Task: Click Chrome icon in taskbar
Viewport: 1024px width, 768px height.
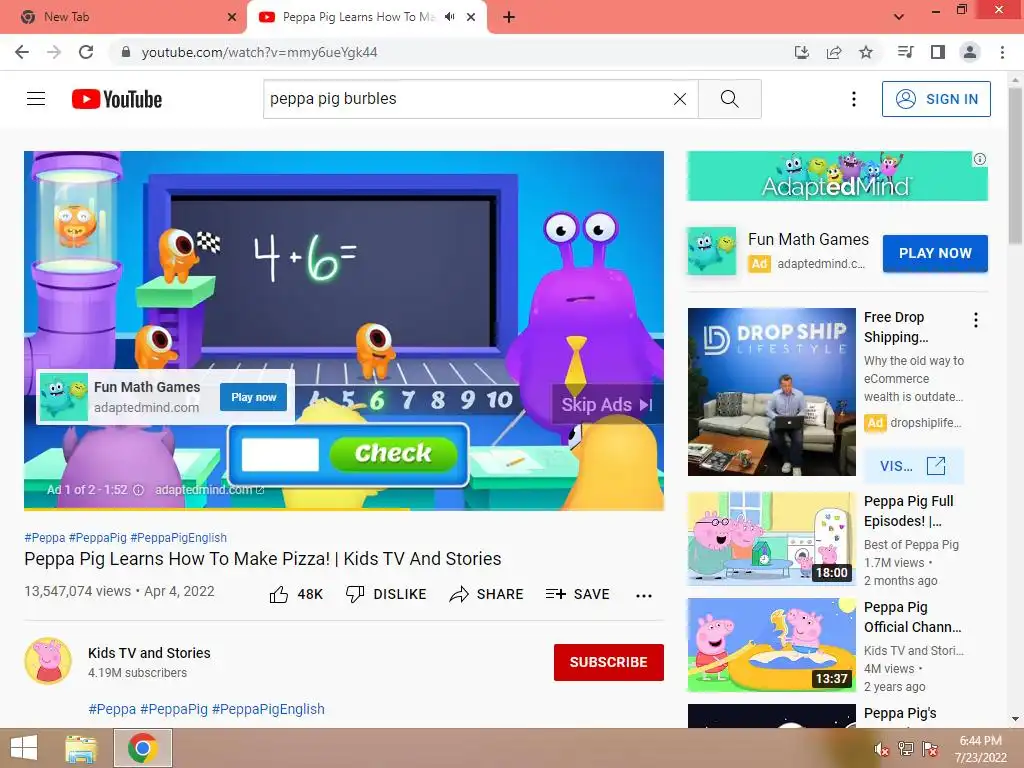Action: (143, 748)
